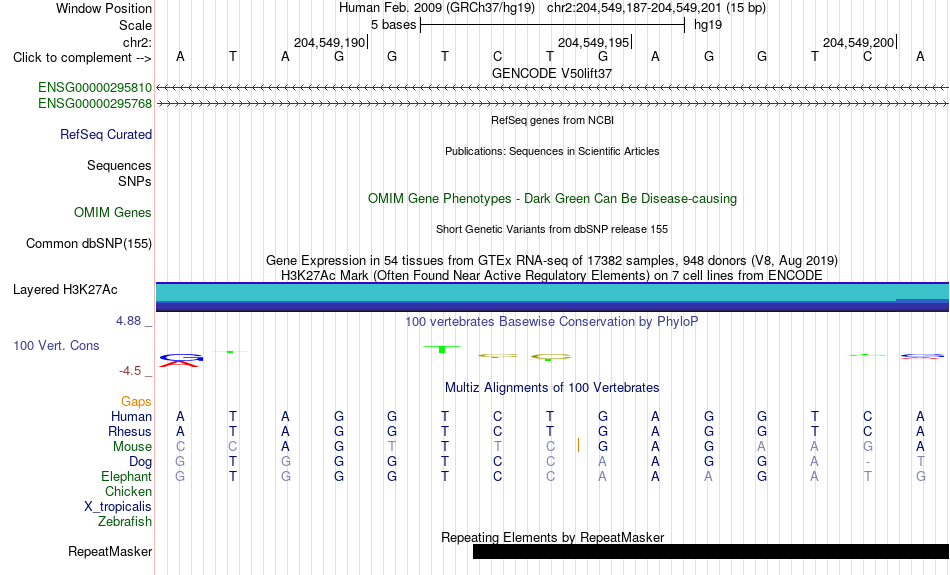This screenshot has height=575, width=950.
Task: Open the 100 Vert. Cons label
Action: tap(56, 345)
